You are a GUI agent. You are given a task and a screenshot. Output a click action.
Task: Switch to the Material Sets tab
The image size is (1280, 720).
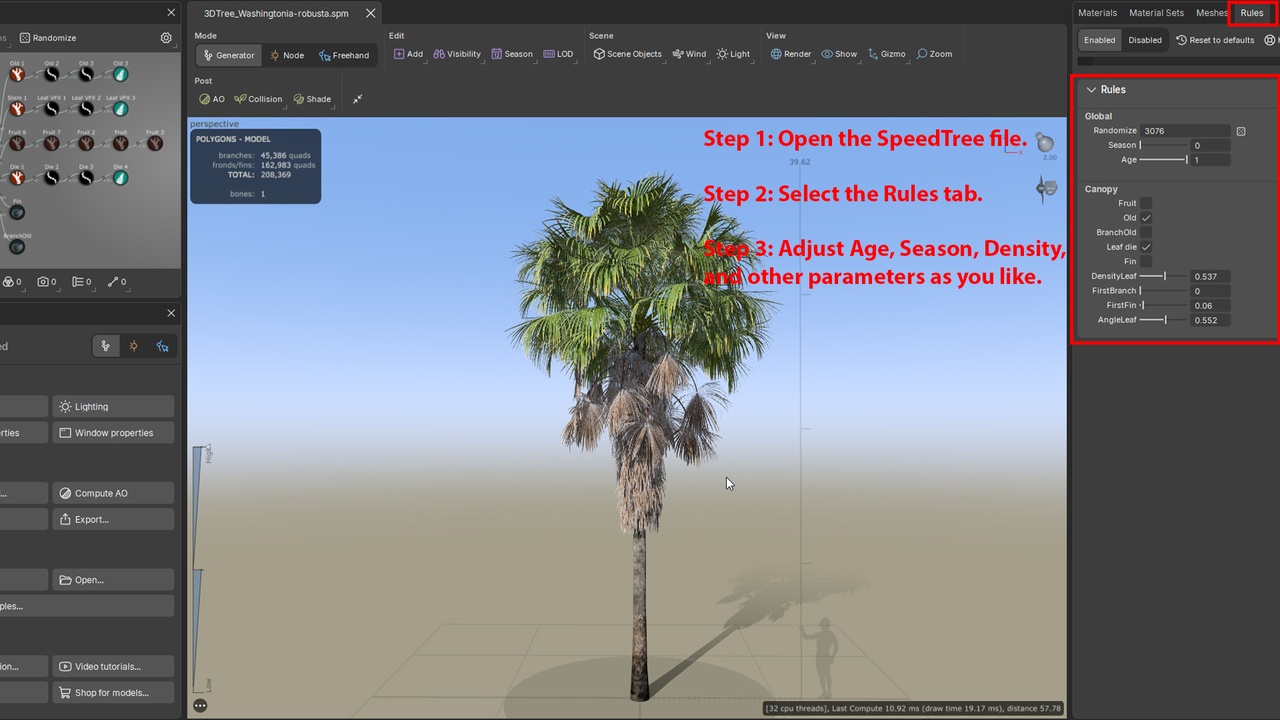click(1156, 13)
